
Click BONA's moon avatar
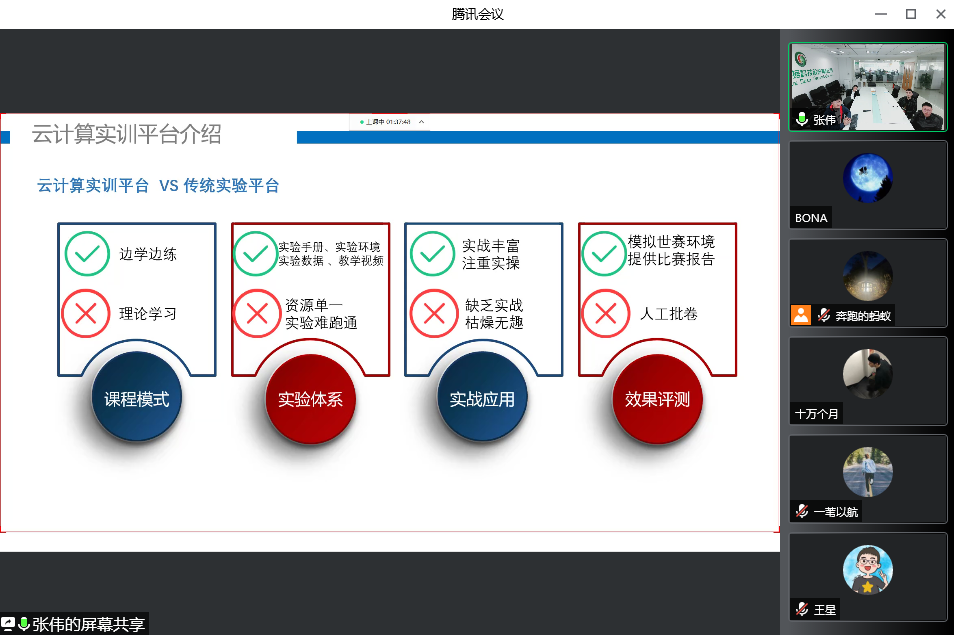pos(867,178)
